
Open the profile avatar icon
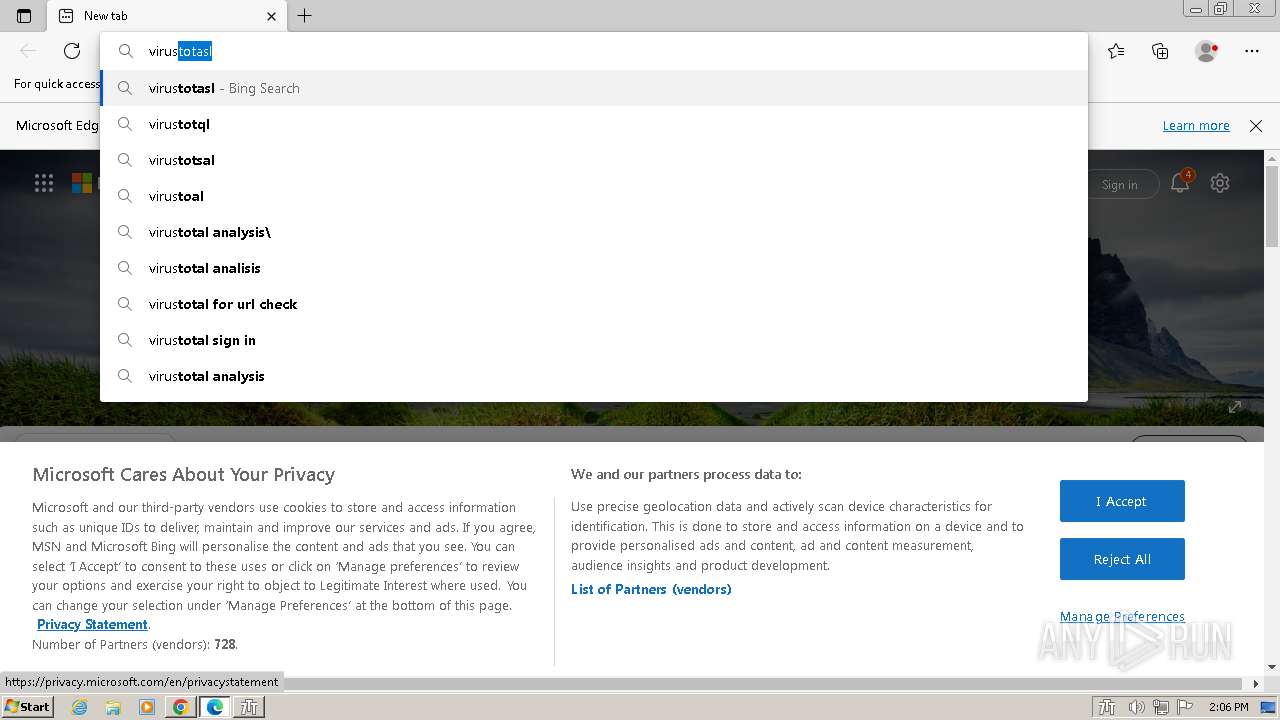click(x=1206, y=51)
